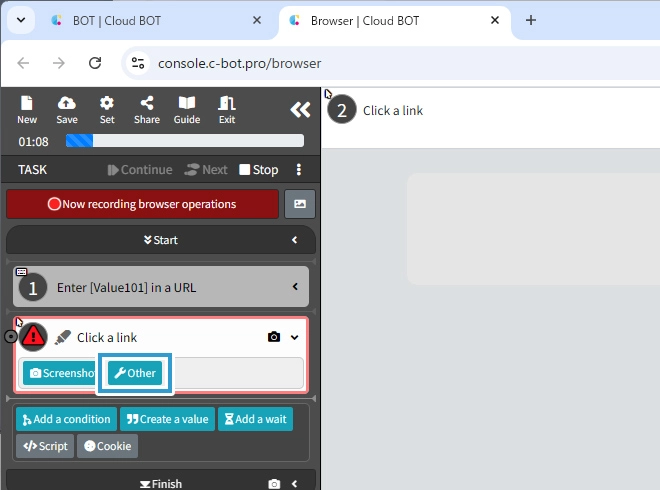This screenshot has height=490, width=660.
Task: Click the browser address bar URL
Action: (240, 63)
